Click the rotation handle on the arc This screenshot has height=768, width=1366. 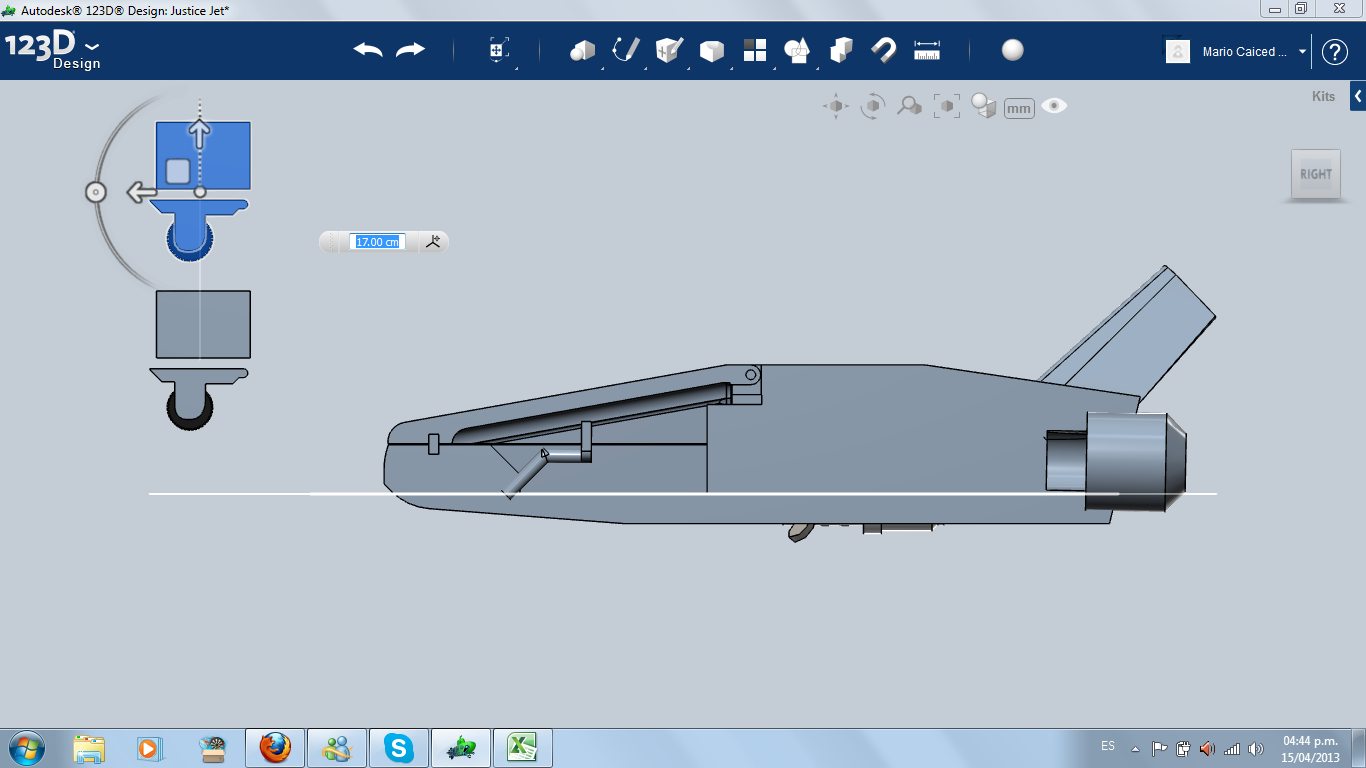coord(96,192)
